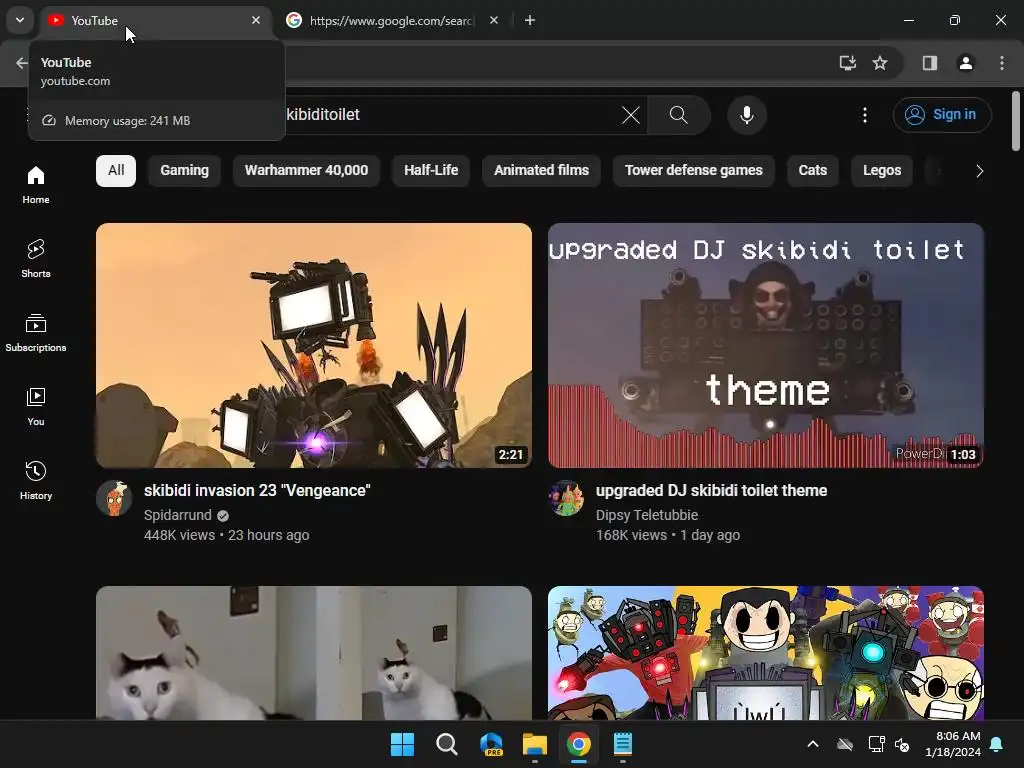Select the Legos filter chip
This screenshot has height=768, width=1024.
(882, 170)
